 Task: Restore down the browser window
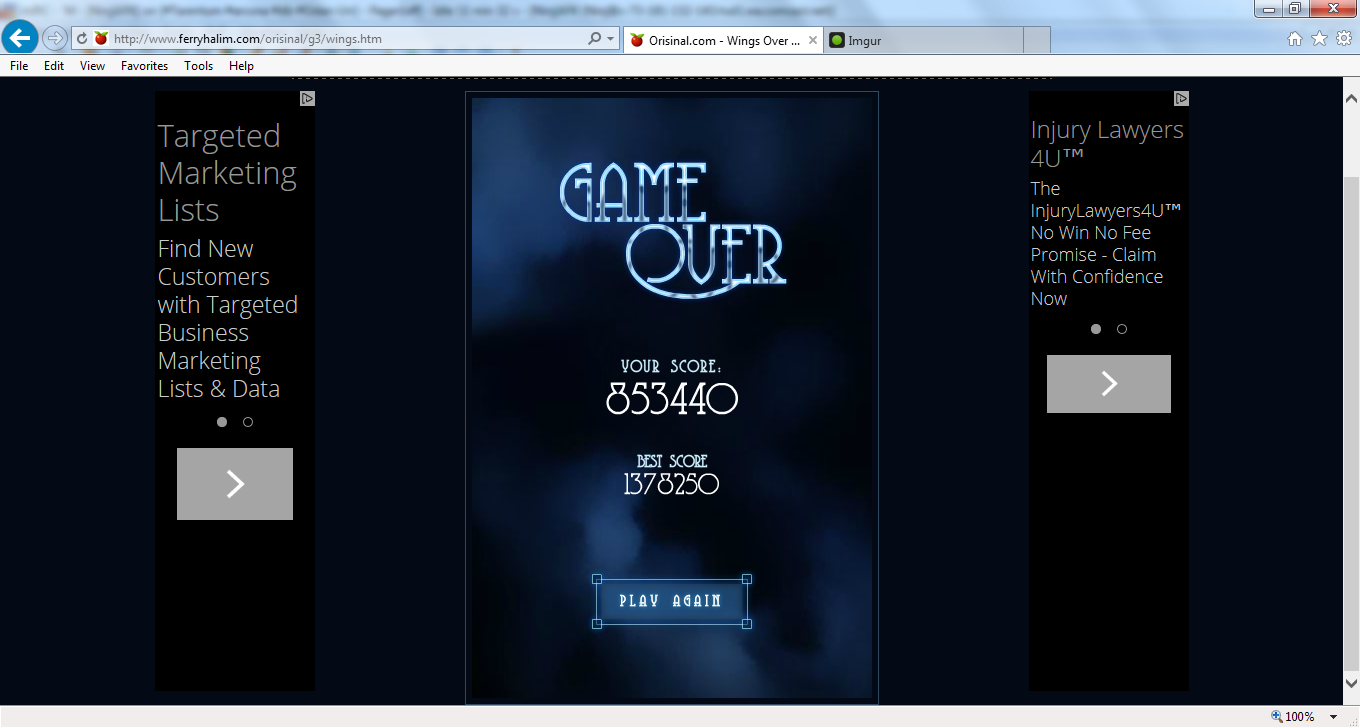[x=1295, y=9]
